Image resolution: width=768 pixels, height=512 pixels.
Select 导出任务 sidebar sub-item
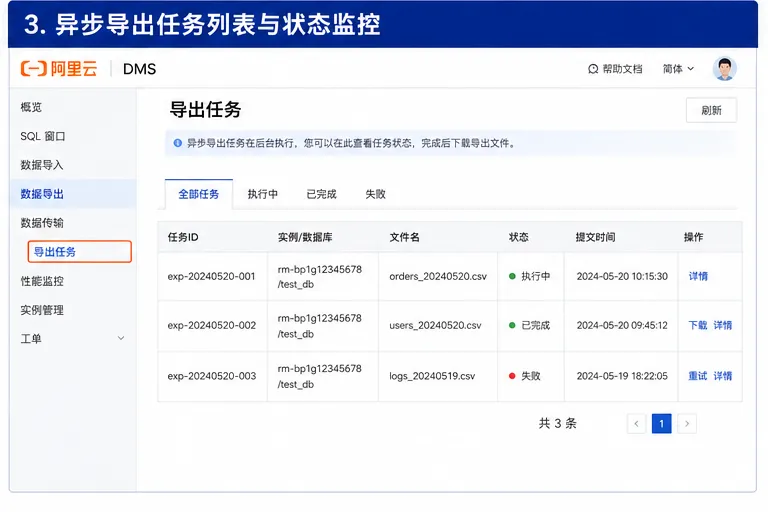click(80, 252)
